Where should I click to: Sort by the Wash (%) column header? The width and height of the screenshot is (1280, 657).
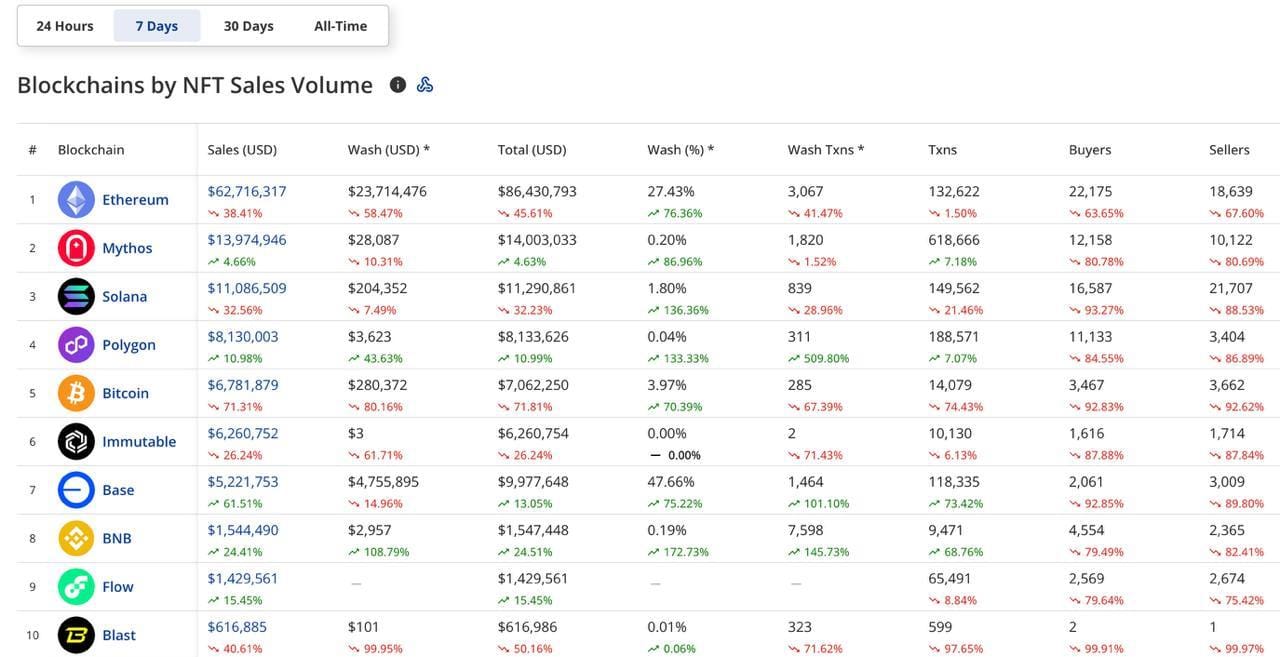681,150
